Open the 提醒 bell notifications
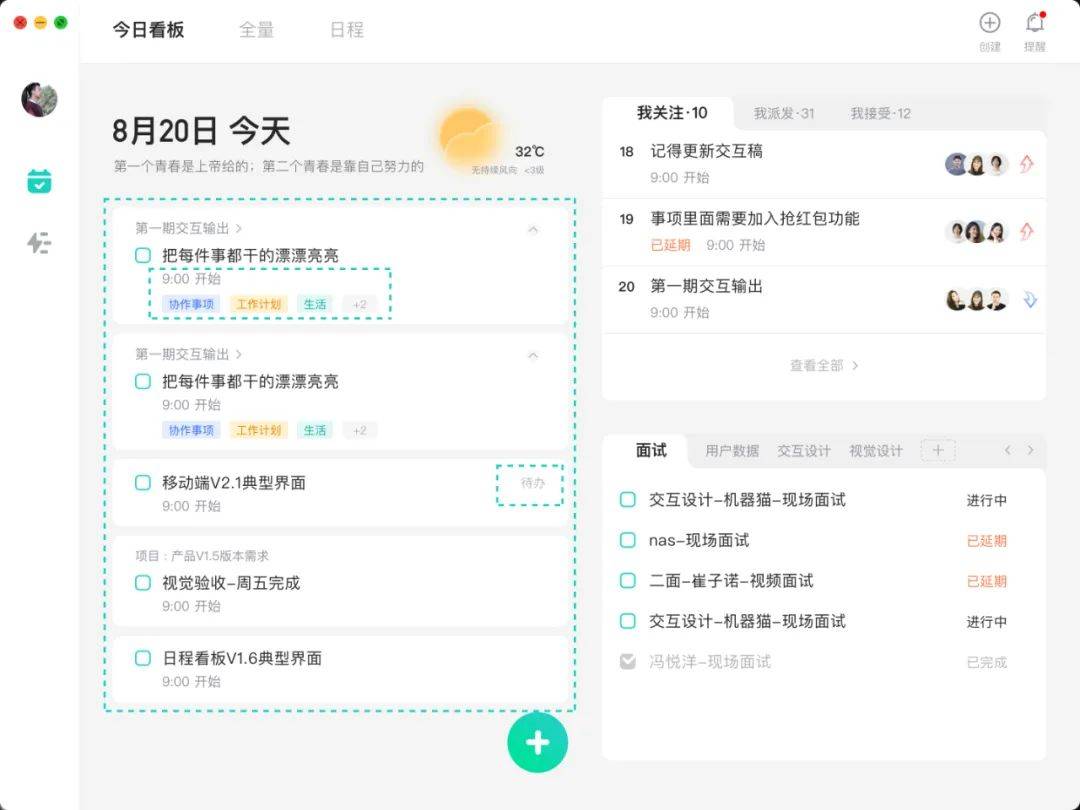The width and height of the screenshot is (1080, 810). pos(1035,23)
